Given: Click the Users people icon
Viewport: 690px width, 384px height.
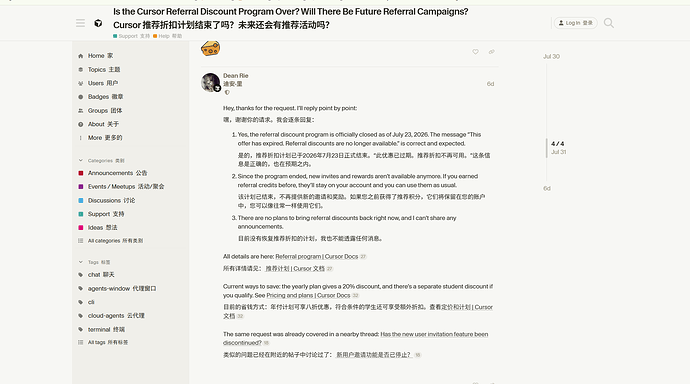Looking at the screenshot, I should pyautogui.click(x=81, y=83).
